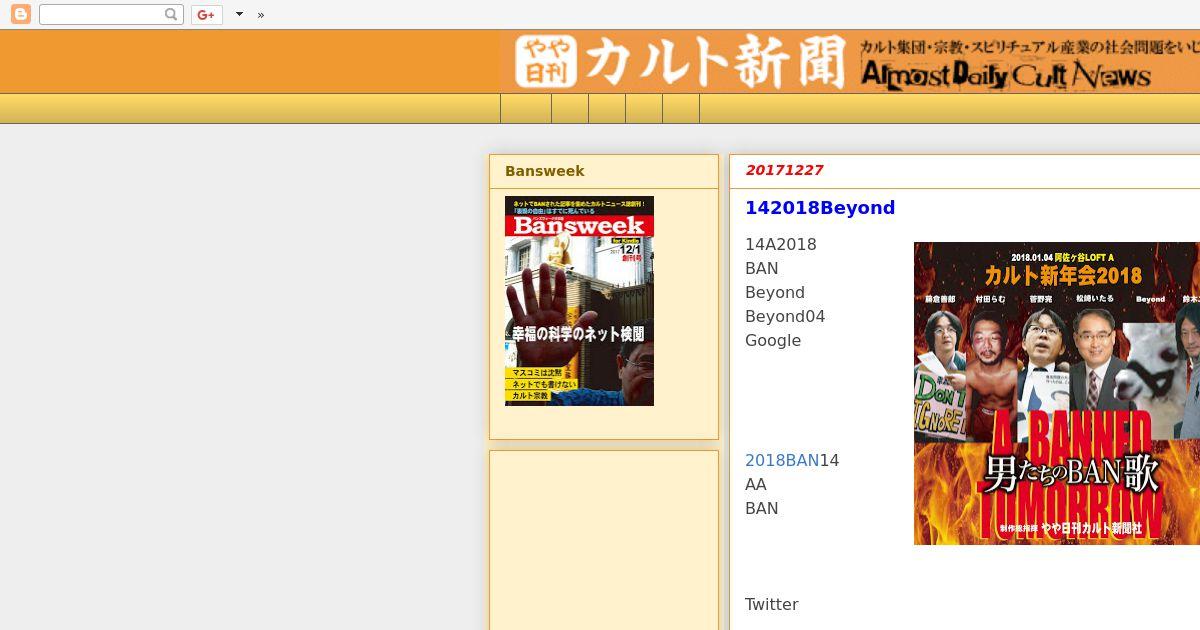
Task: Click the カルト新聞 header banner
Action: tap(850, 61)
